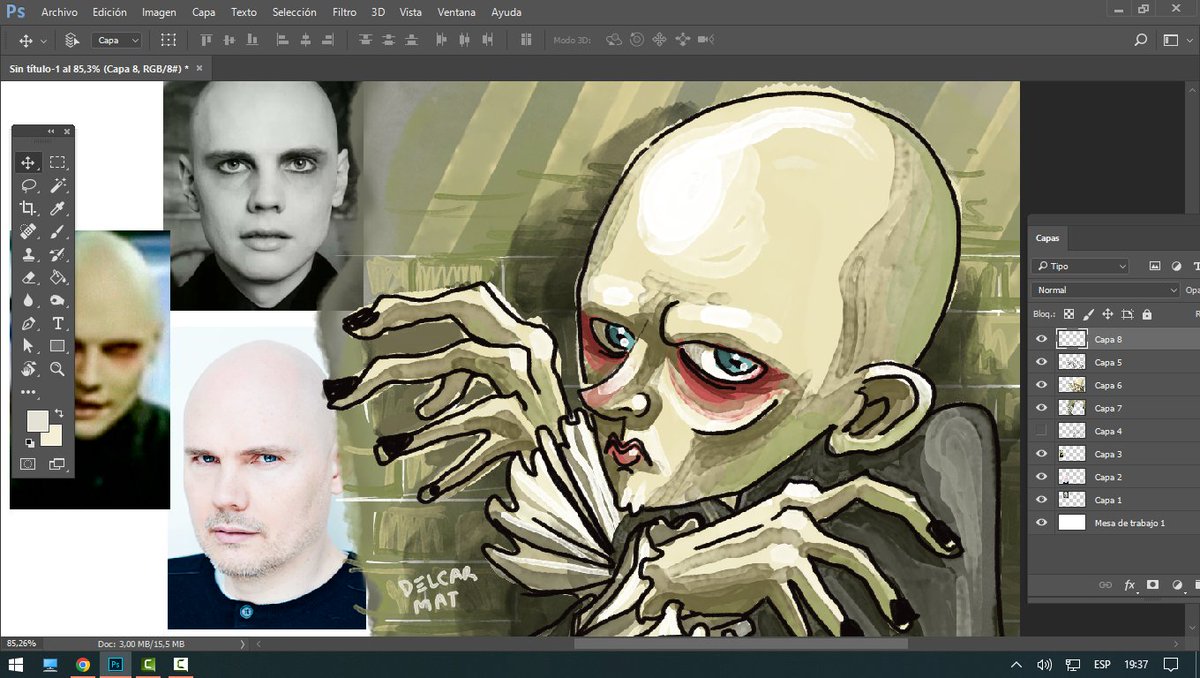Viewport: 1200px width, 678px height.
Task: Click the search magnifier in options bar
Action: (1140, 40)
